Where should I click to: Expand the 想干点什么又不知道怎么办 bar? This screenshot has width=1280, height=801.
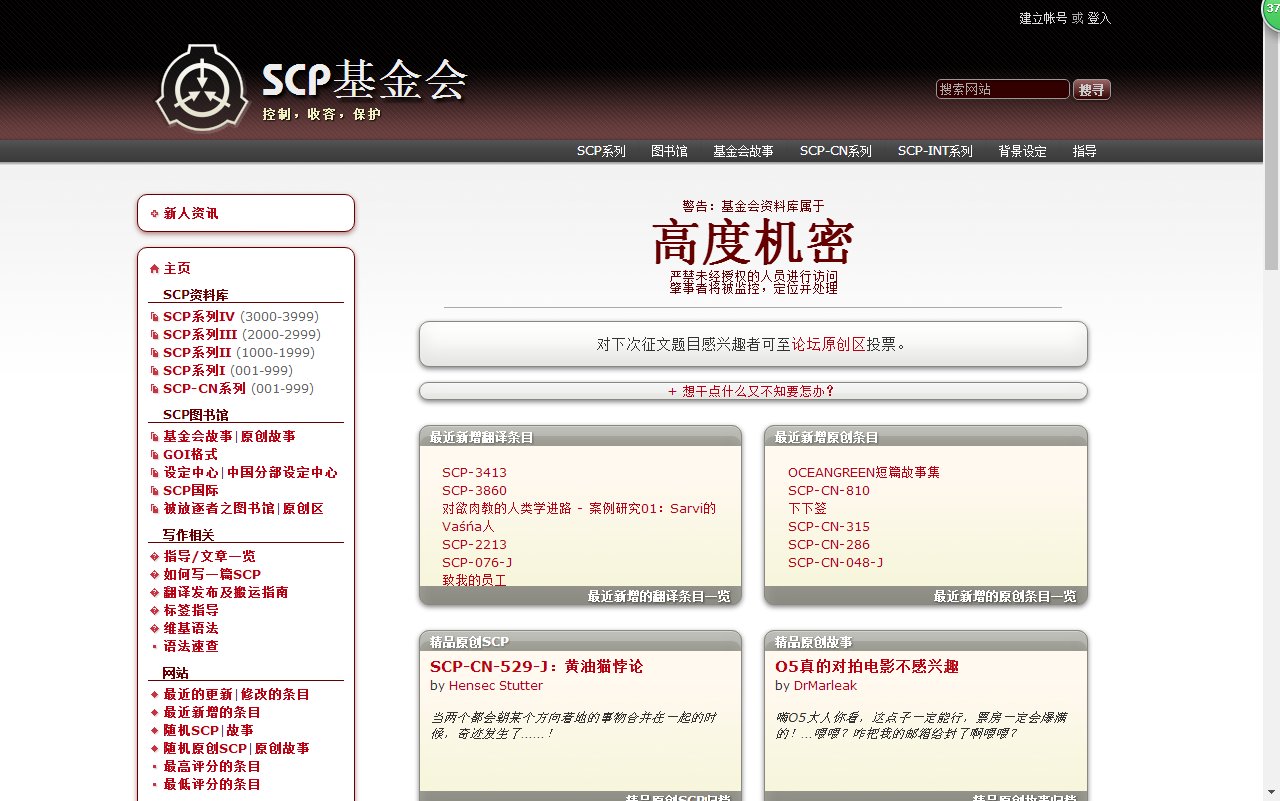point(753,391)
